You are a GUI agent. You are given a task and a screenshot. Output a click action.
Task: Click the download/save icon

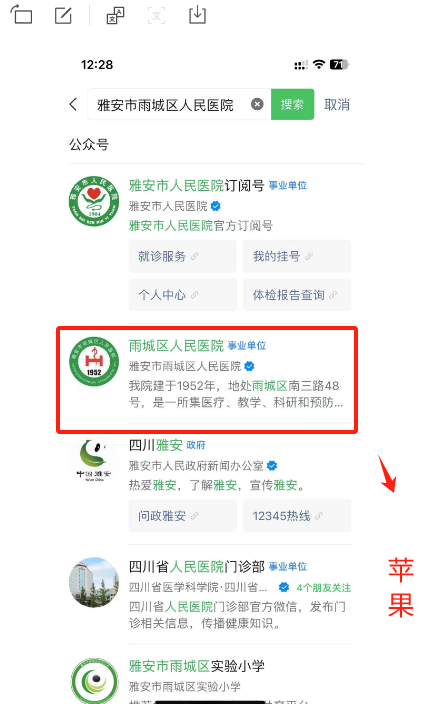point(197,15)
